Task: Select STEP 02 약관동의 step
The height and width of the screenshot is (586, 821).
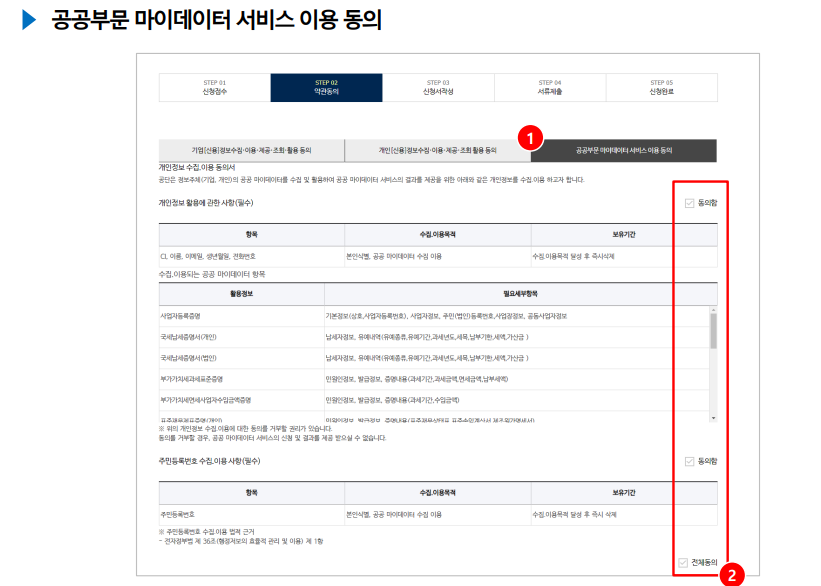Action: 326,87
